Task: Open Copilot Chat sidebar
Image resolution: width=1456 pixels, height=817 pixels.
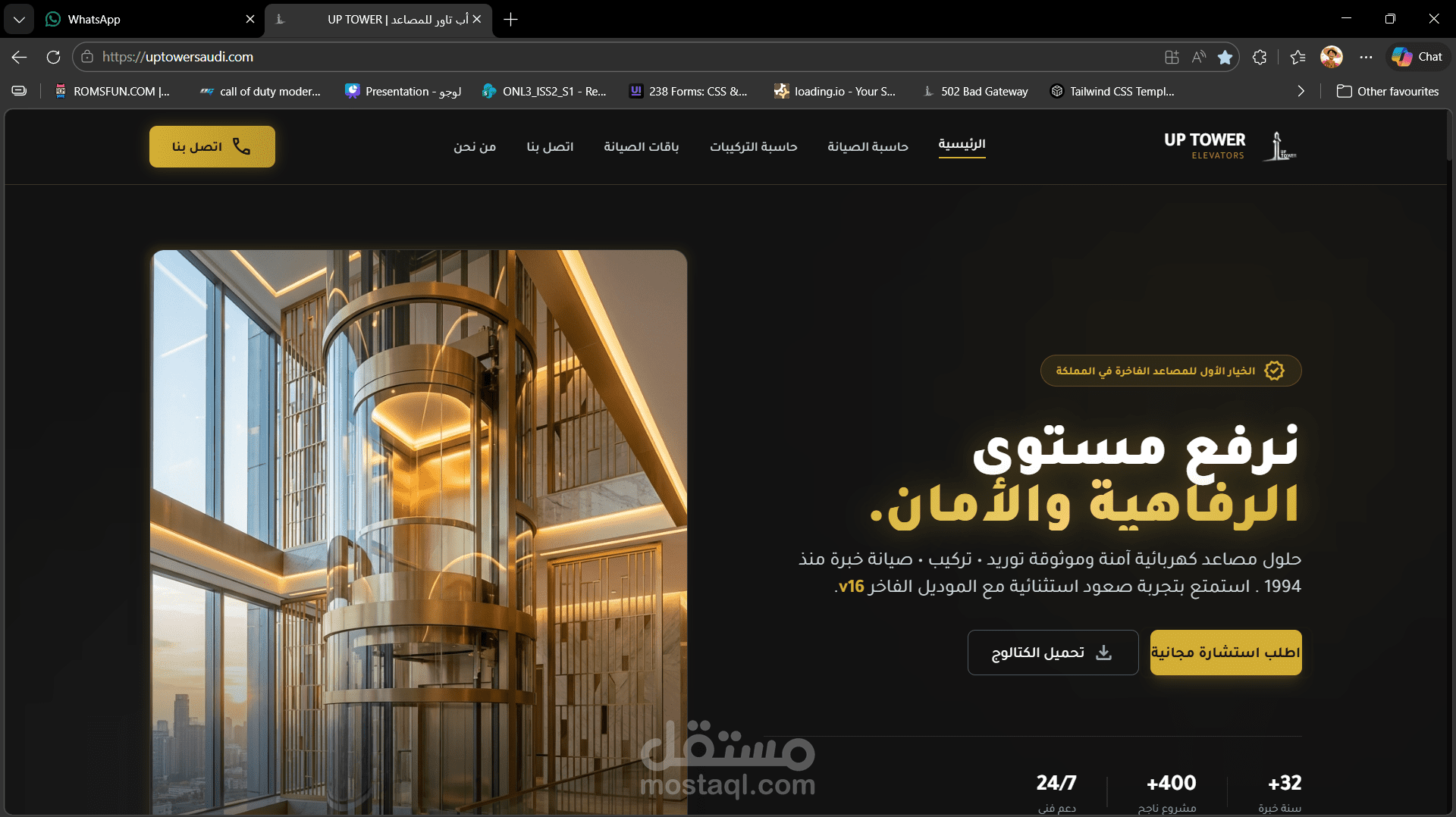Action: pyautogui.click(x=1417, y=56)
